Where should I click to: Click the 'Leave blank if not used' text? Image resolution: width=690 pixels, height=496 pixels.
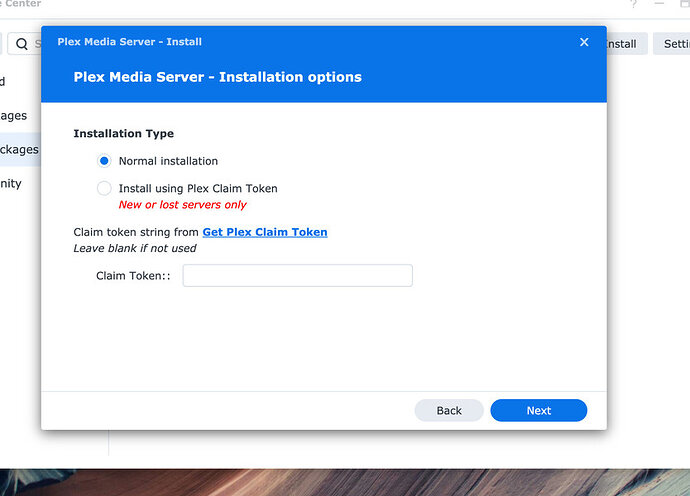[135, 248]
